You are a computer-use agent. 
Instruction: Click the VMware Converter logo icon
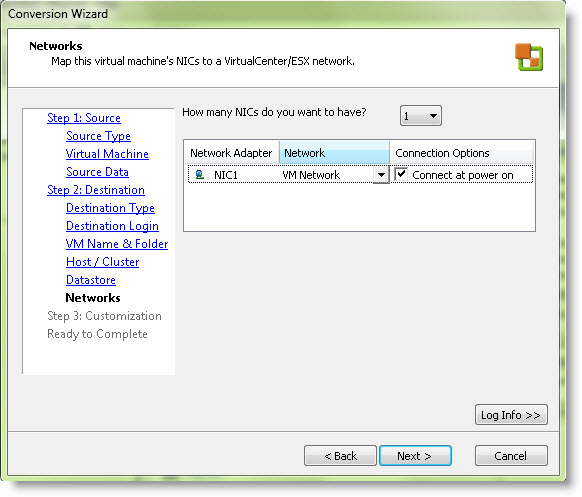pos(529,57)
